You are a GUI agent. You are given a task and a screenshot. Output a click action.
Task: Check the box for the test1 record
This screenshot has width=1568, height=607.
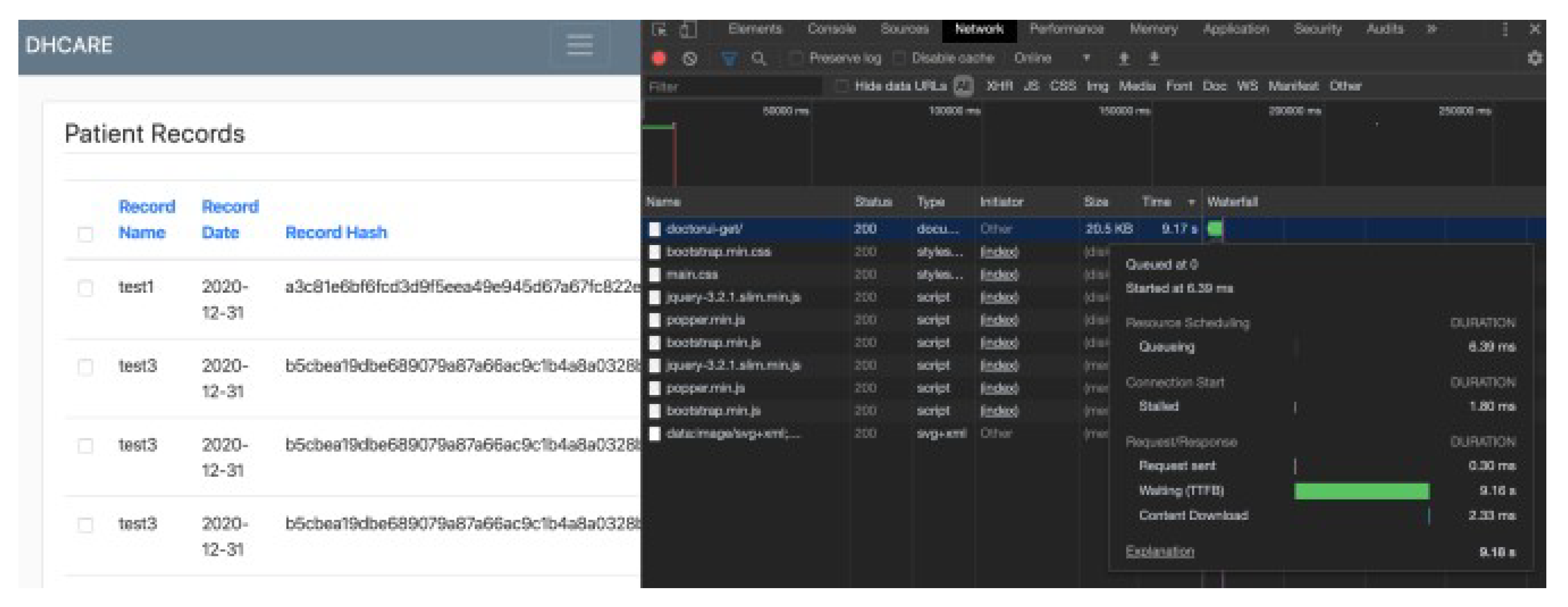coord(86,288)
